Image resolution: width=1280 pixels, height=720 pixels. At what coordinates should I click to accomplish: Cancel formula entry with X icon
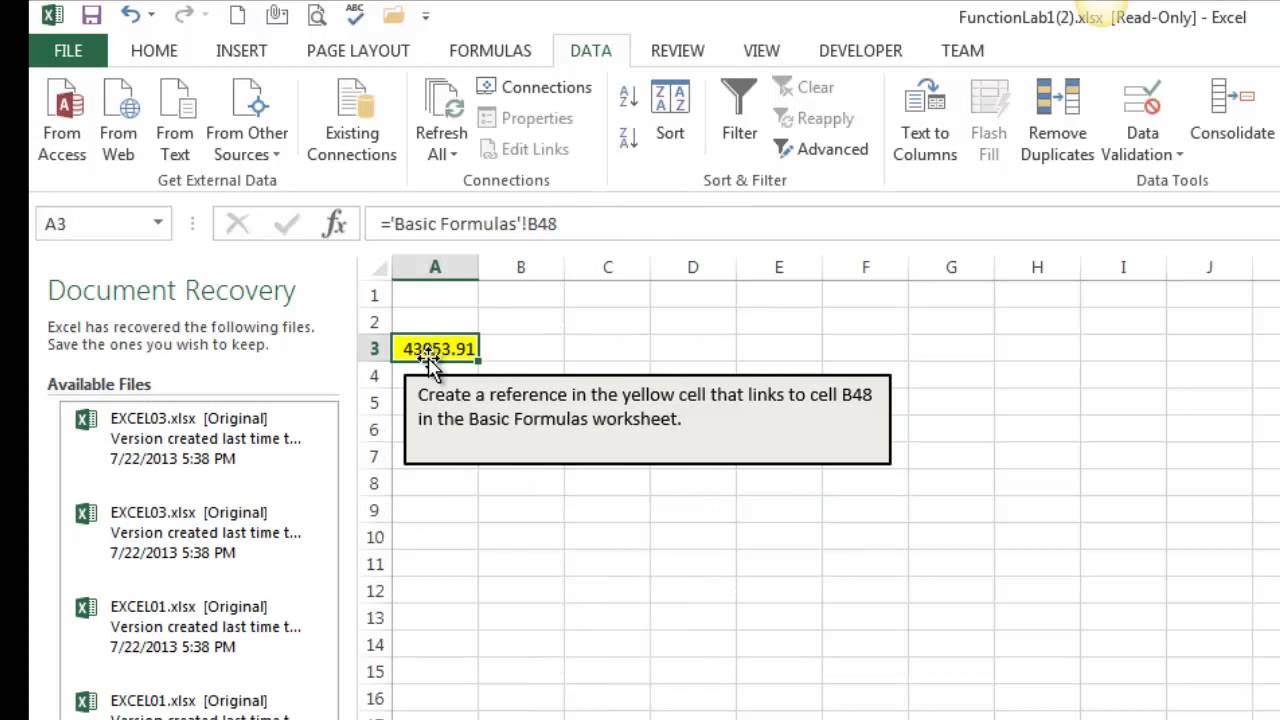[x=237, y=224]
